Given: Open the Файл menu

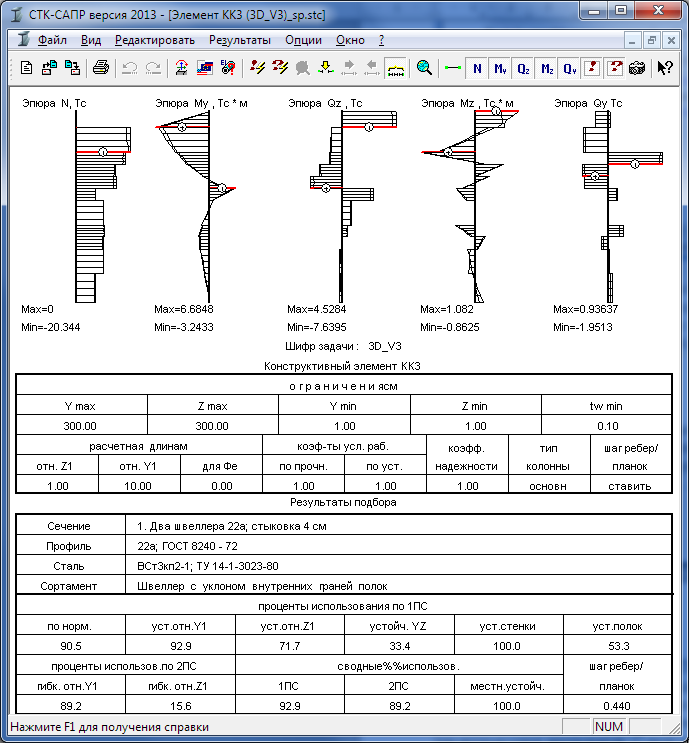Looking at the screenshot, I should 52,40.
